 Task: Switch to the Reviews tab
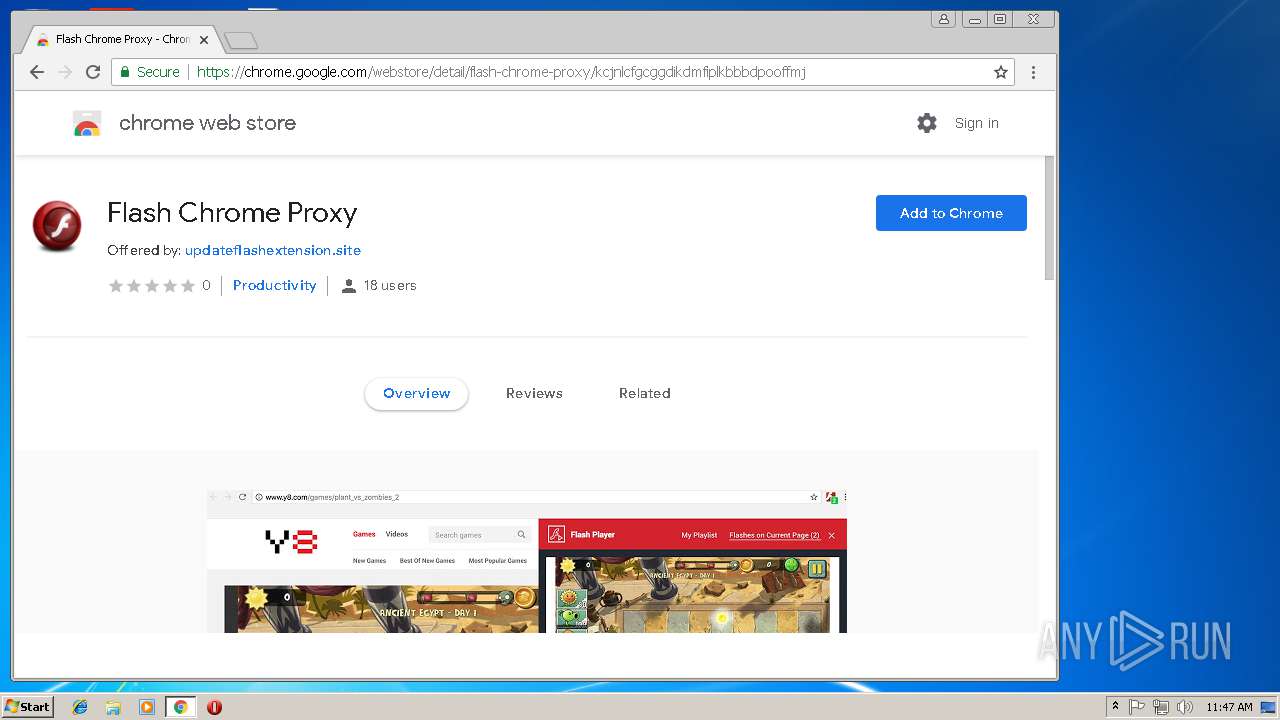click(534, 393)
